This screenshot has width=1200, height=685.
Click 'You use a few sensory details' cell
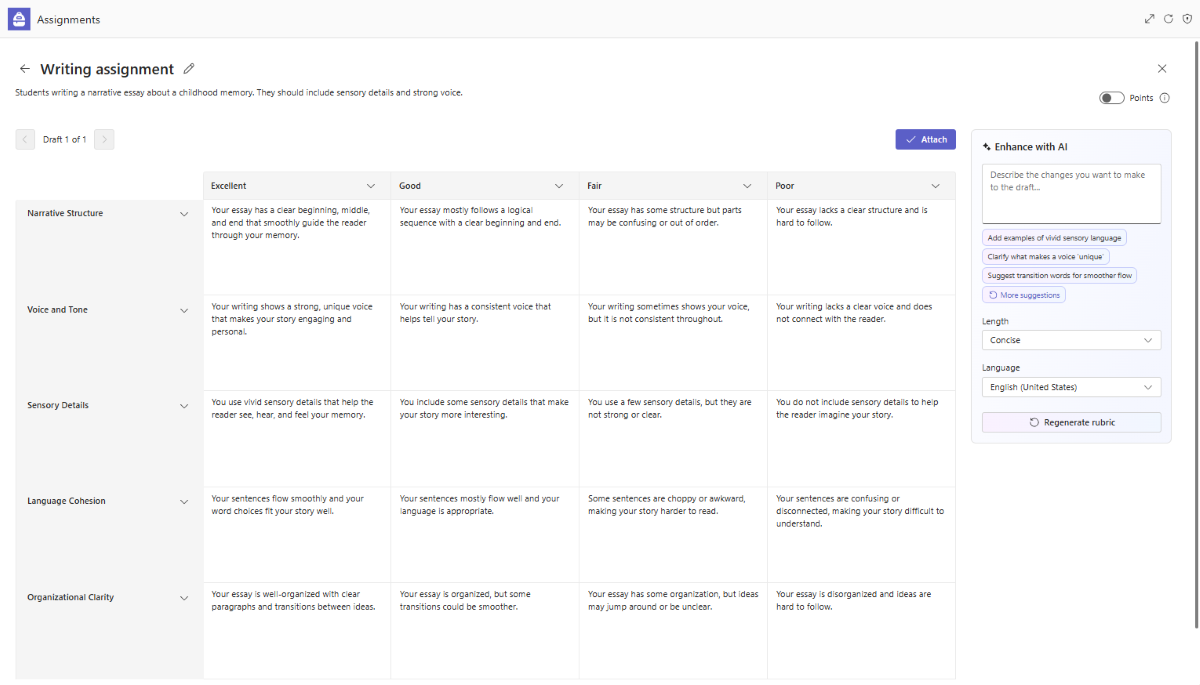[x=673, y=439]
